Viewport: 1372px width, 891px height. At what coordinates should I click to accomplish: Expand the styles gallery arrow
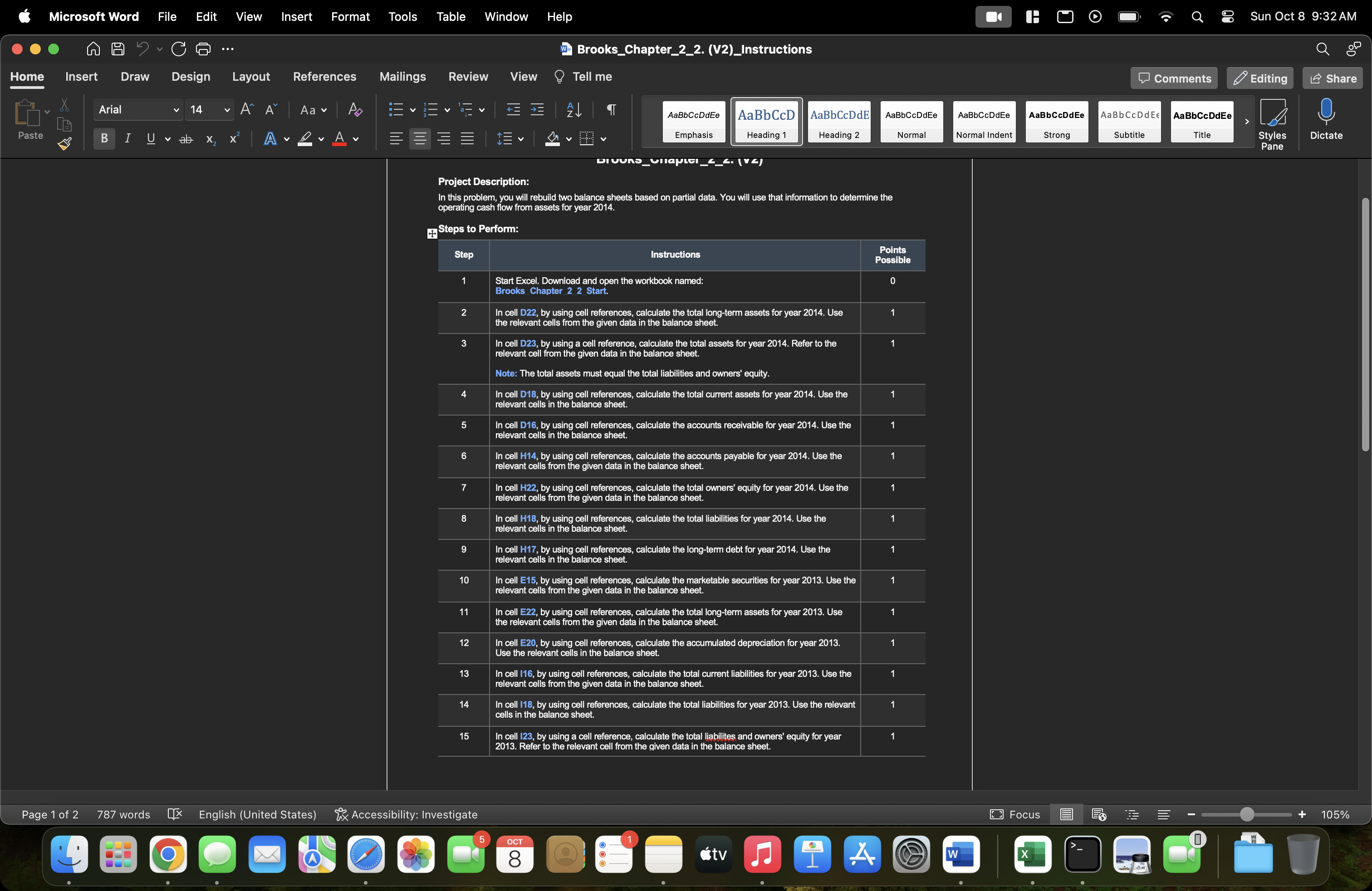pyautogui.click(x=1246, y=122)
